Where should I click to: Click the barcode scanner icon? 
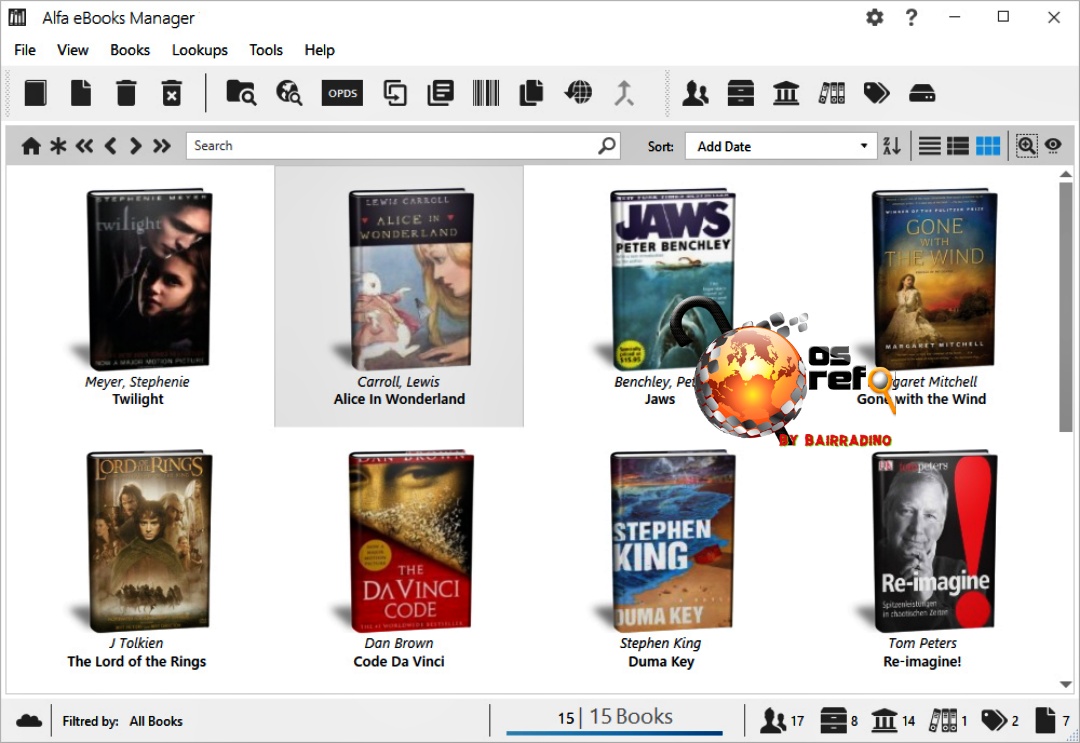pos(486,93)
